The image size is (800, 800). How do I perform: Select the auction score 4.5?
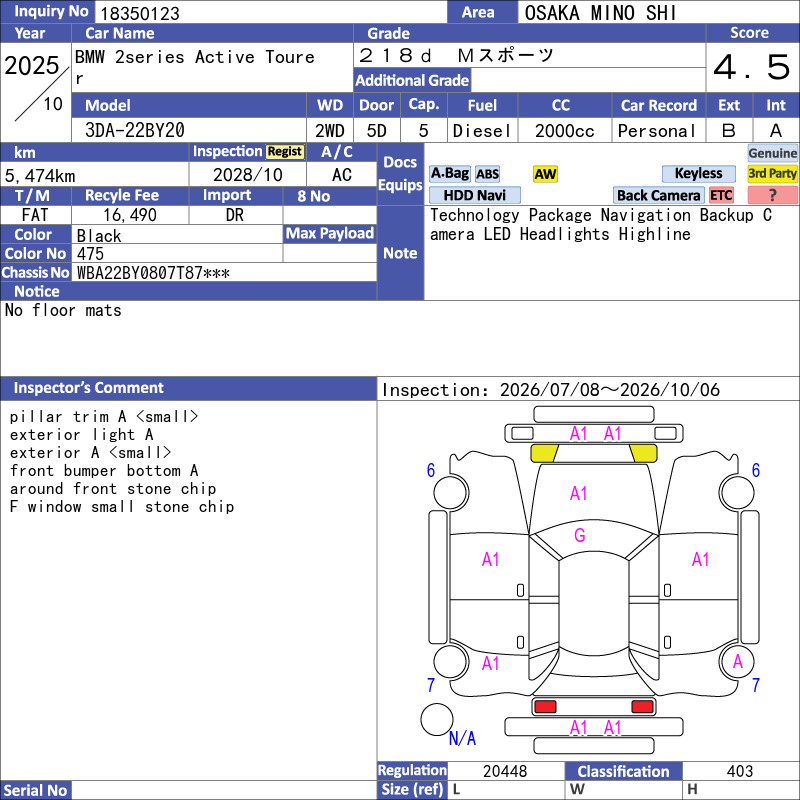[x=752, y=67]
